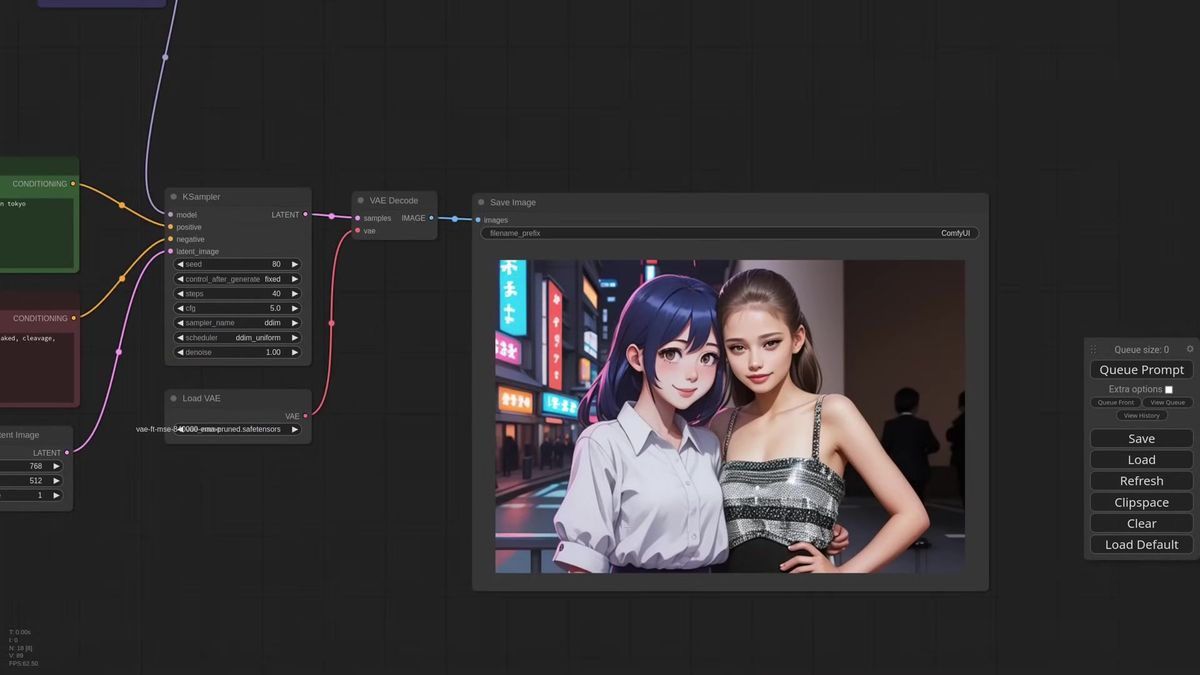
Task: Click the KSampler positive input port
Action: pos(170,227)
